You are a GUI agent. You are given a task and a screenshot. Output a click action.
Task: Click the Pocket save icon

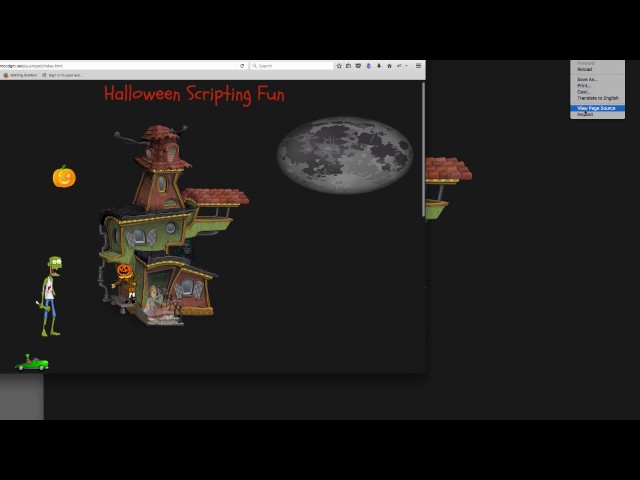coord(358,66)
